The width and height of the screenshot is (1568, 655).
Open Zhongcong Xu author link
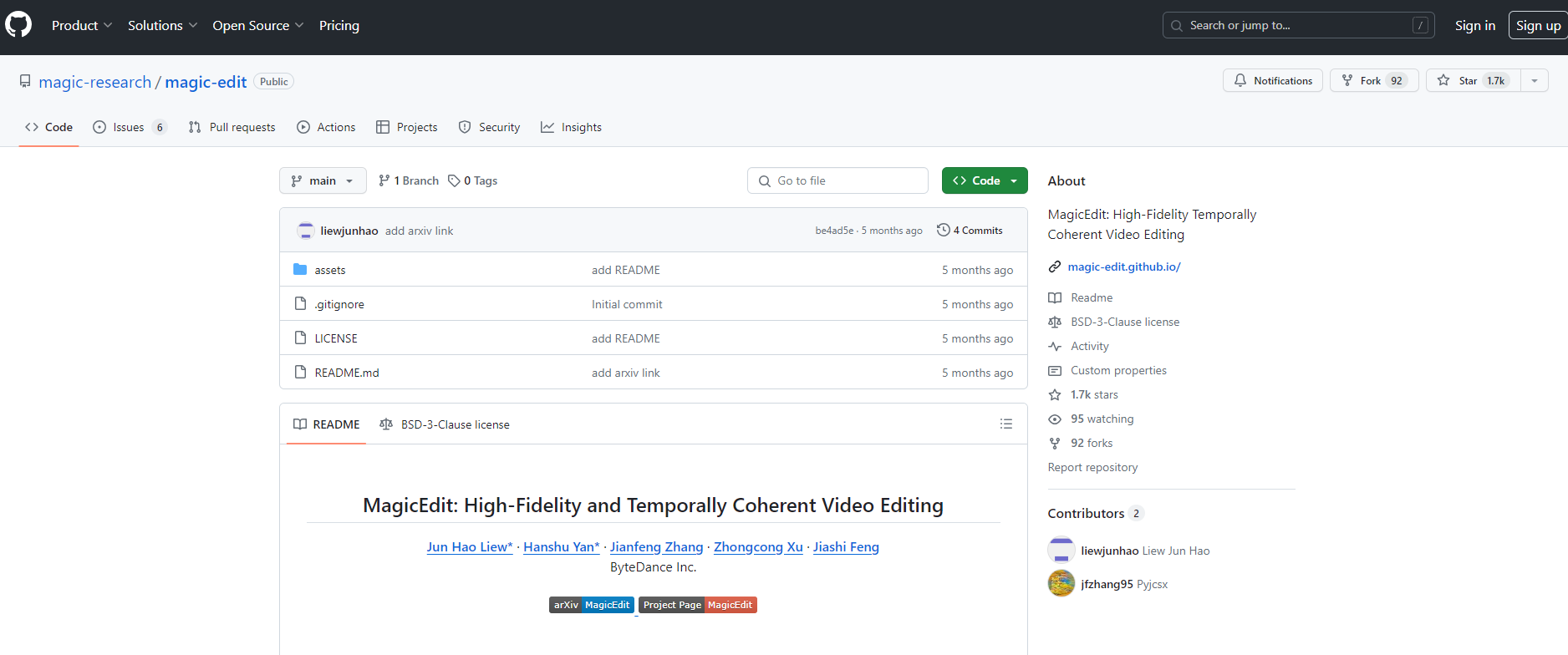click(758, 546)
